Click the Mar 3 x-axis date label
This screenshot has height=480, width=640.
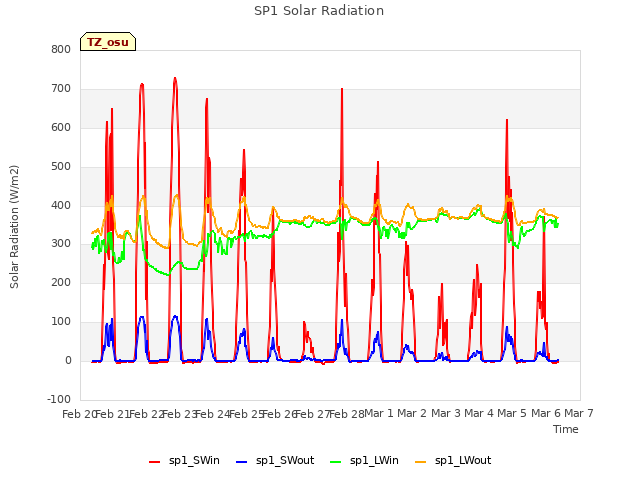(x=446, y=413)
